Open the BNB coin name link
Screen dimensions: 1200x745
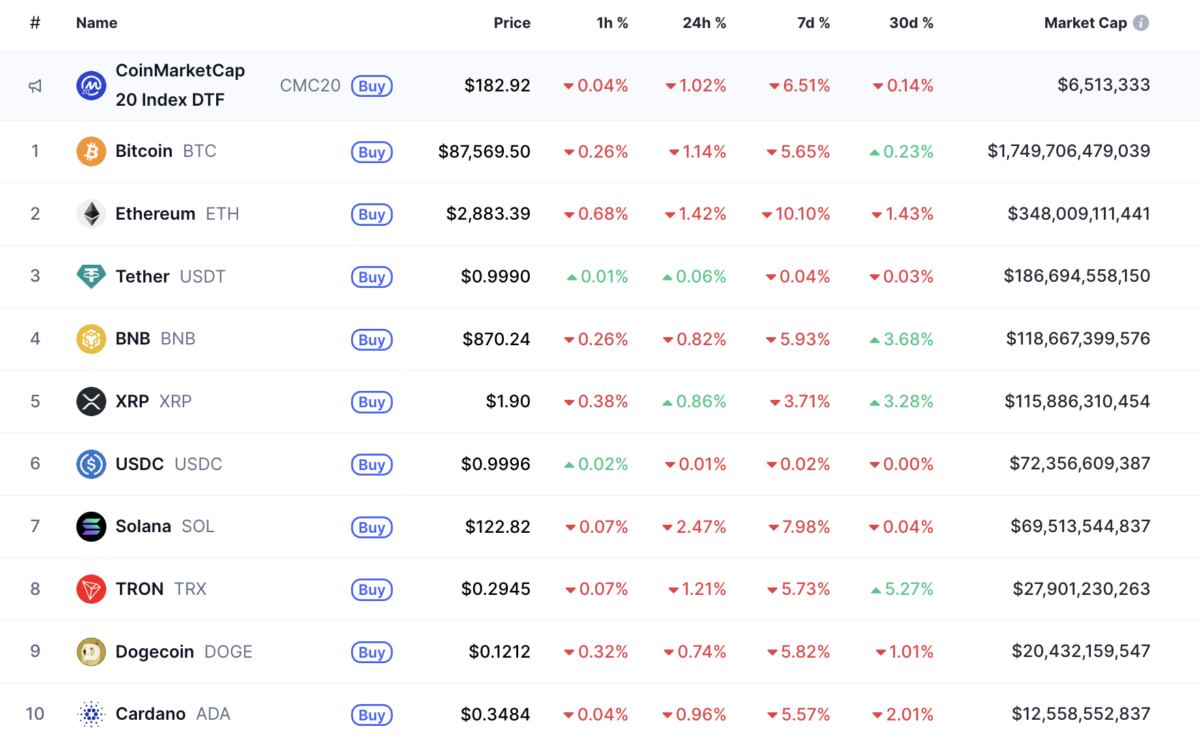tap(132, 339)
